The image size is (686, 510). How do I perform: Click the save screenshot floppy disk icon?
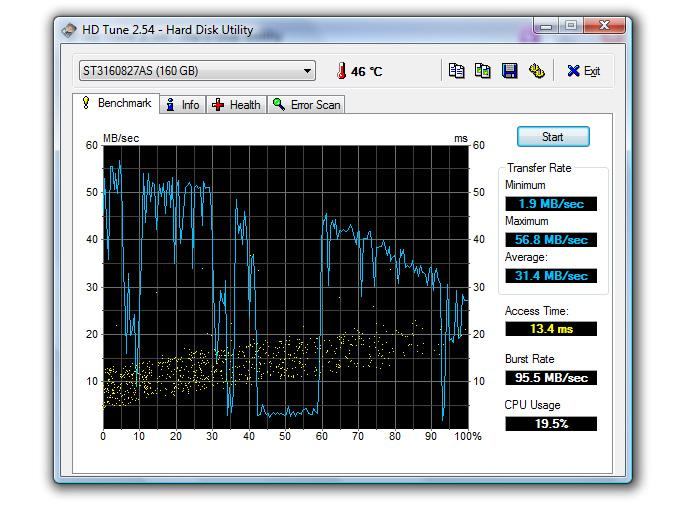click(x=510, y=70)
